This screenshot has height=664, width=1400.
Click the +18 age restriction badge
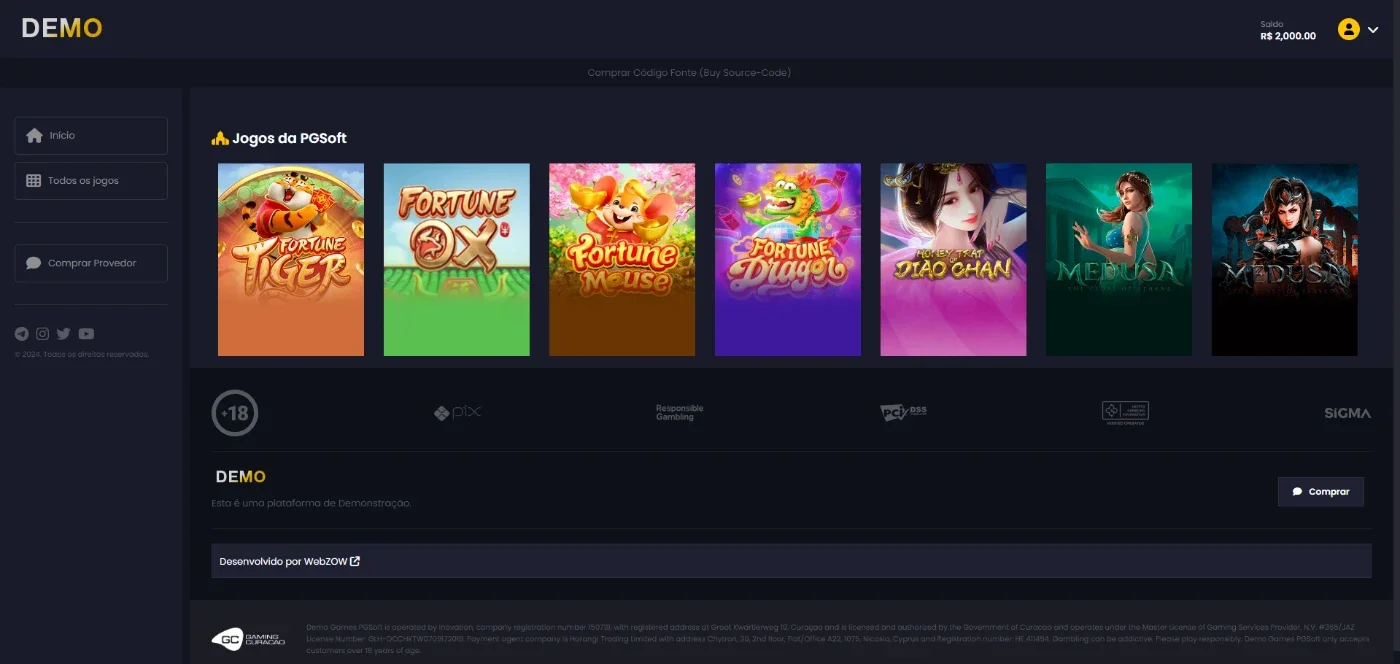point(235,413)
